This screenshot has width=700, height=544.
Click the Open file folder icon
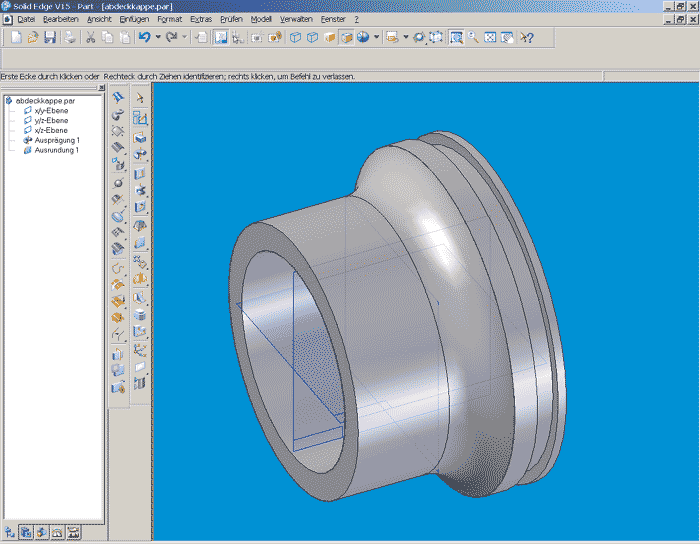click(33, 37)
